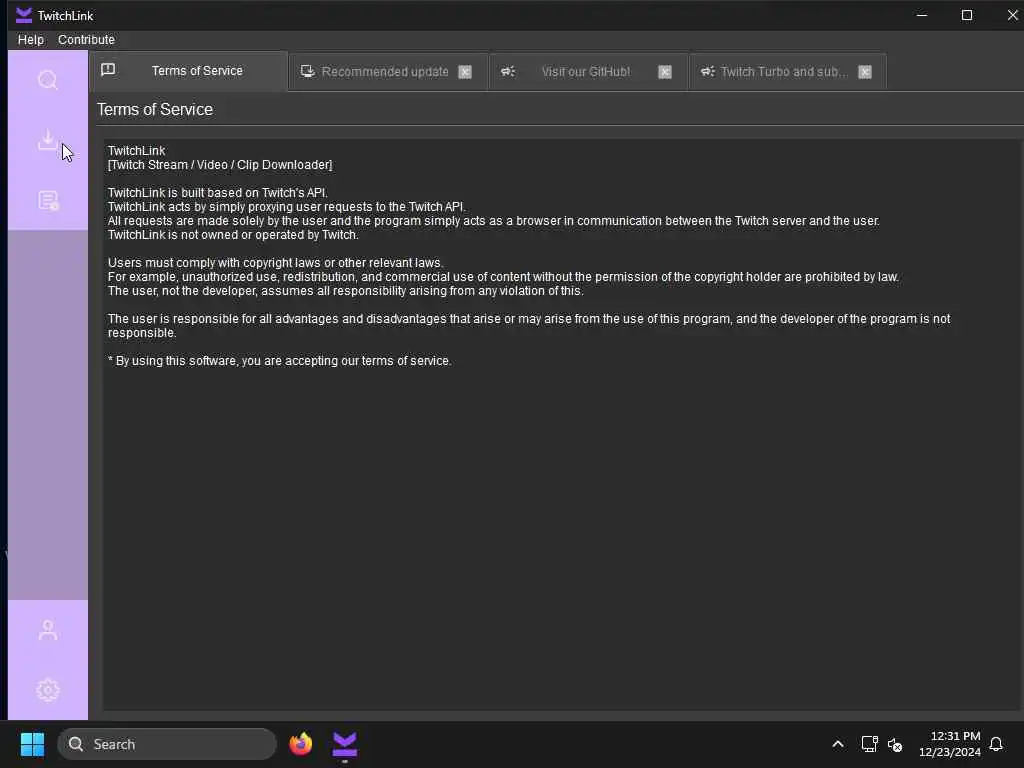Open the scheduled downloads list icon

click(48, 200)
